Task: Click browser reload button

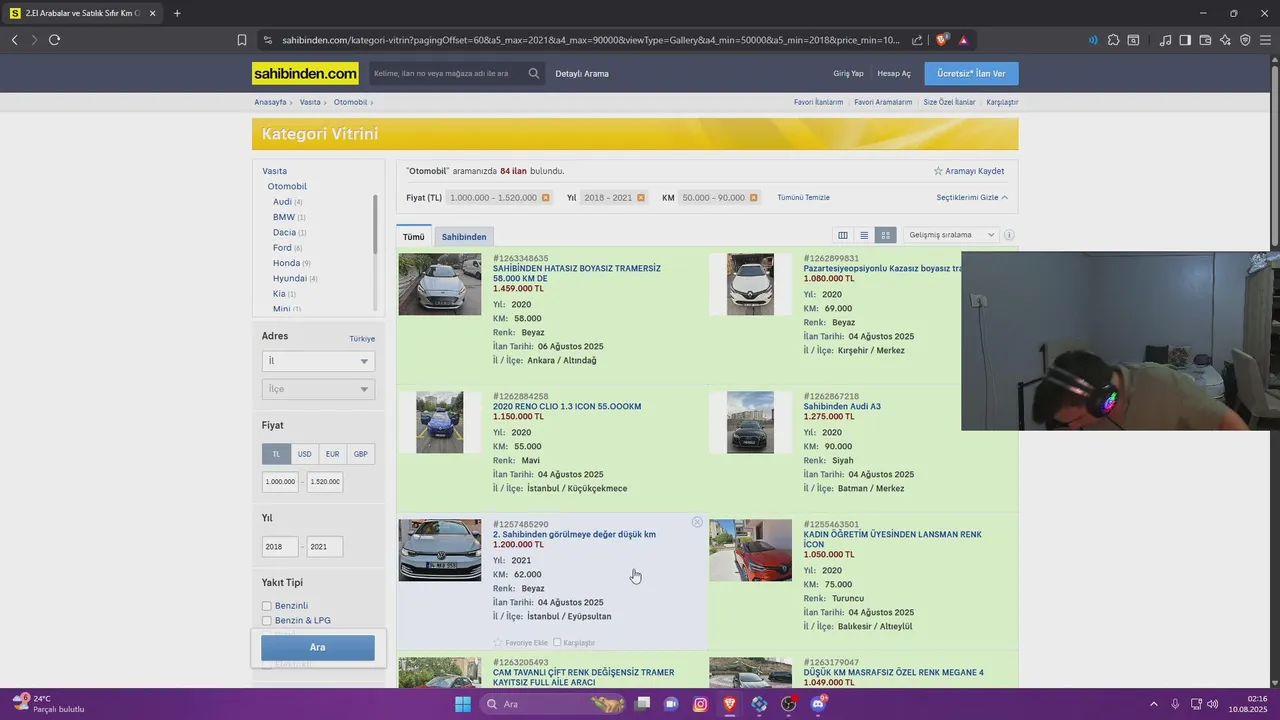Action: coord(54,40)
